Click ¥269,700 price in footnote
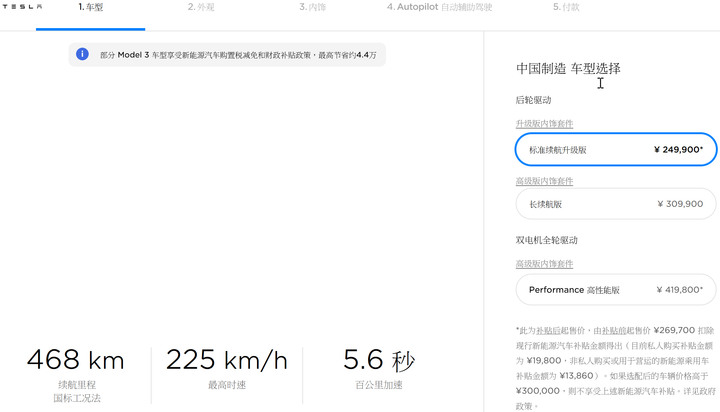 point(675,330)
